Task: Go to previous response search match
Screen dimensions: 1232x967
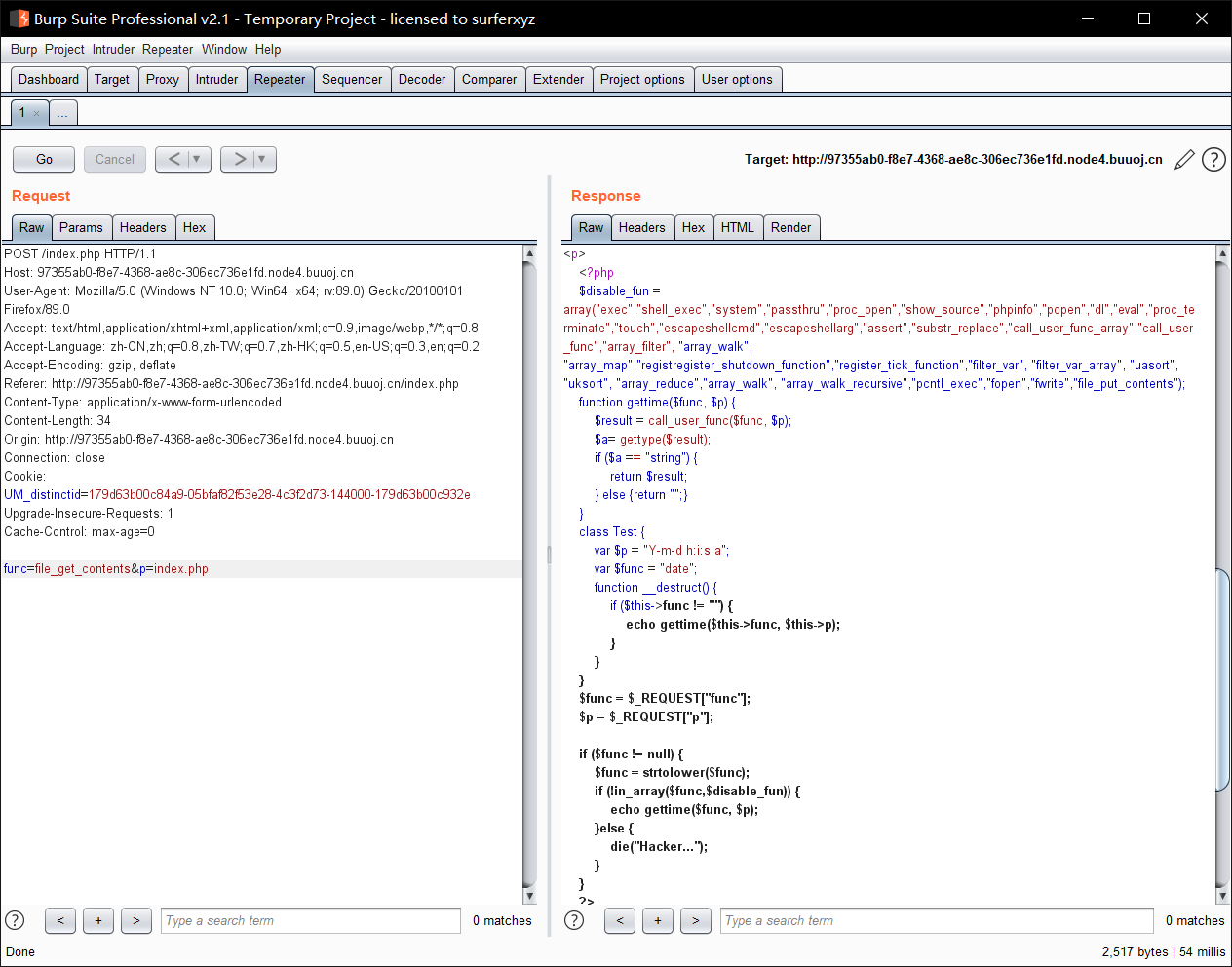Action: click(620, 920)
